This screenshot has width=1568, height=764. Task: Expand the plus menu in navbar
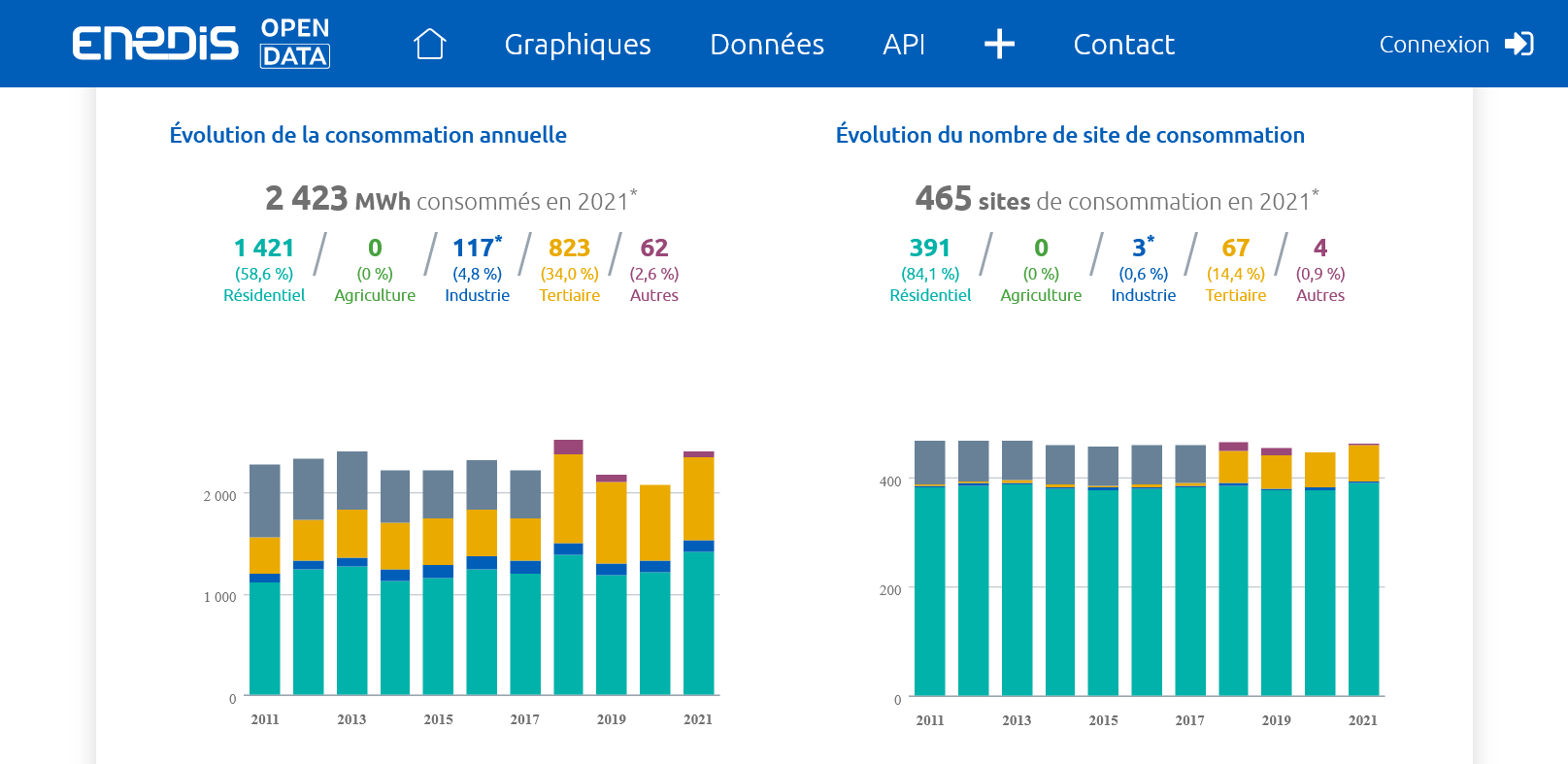pyautogui.click(x=999, y=44)
